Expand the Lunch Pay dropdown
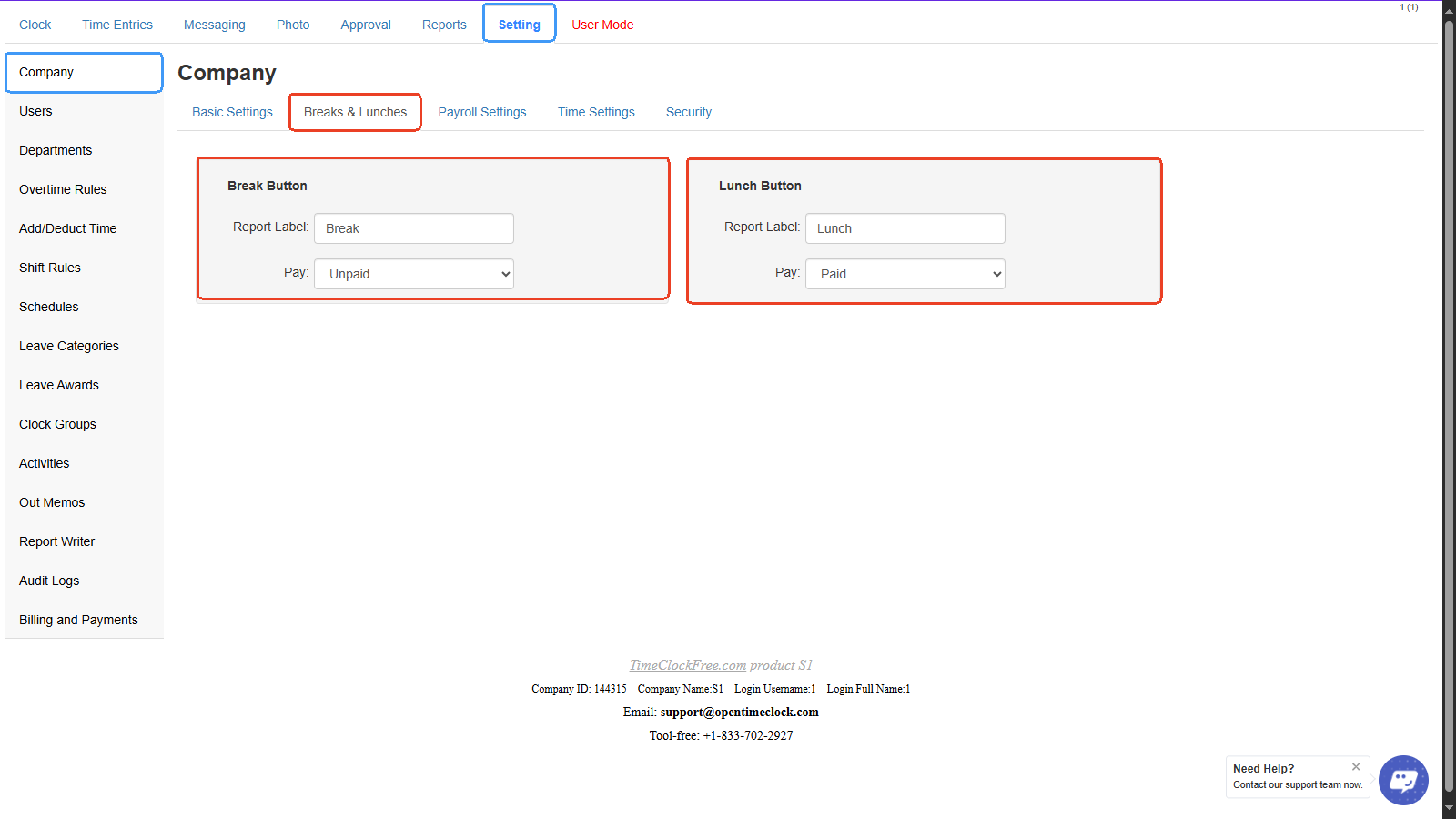Screen dimensions: 1456x819 coord(905,274)
